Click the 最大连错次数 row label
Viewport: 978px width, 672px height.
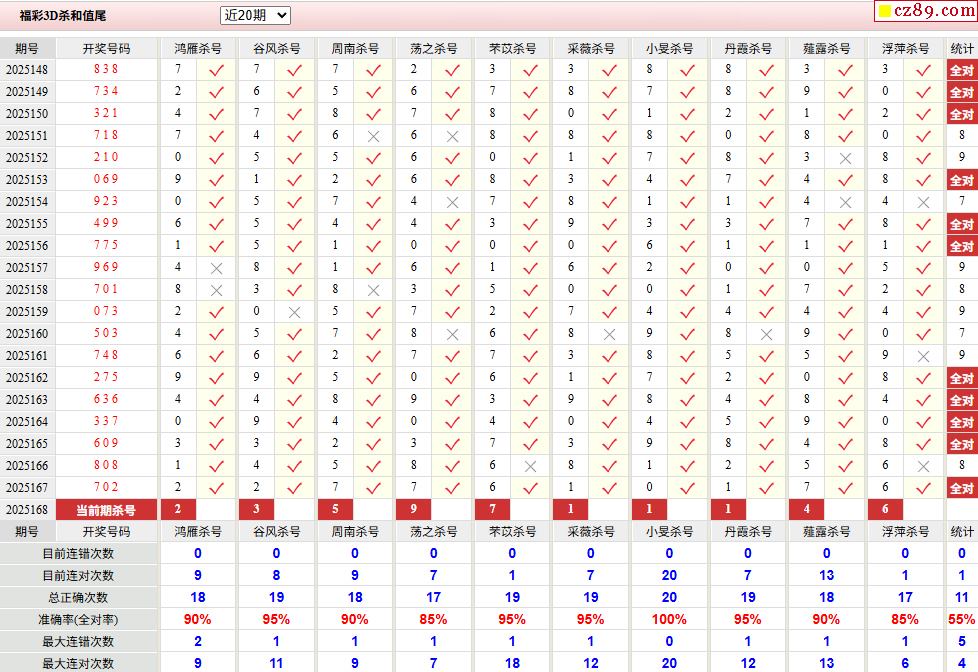(78, 641)
